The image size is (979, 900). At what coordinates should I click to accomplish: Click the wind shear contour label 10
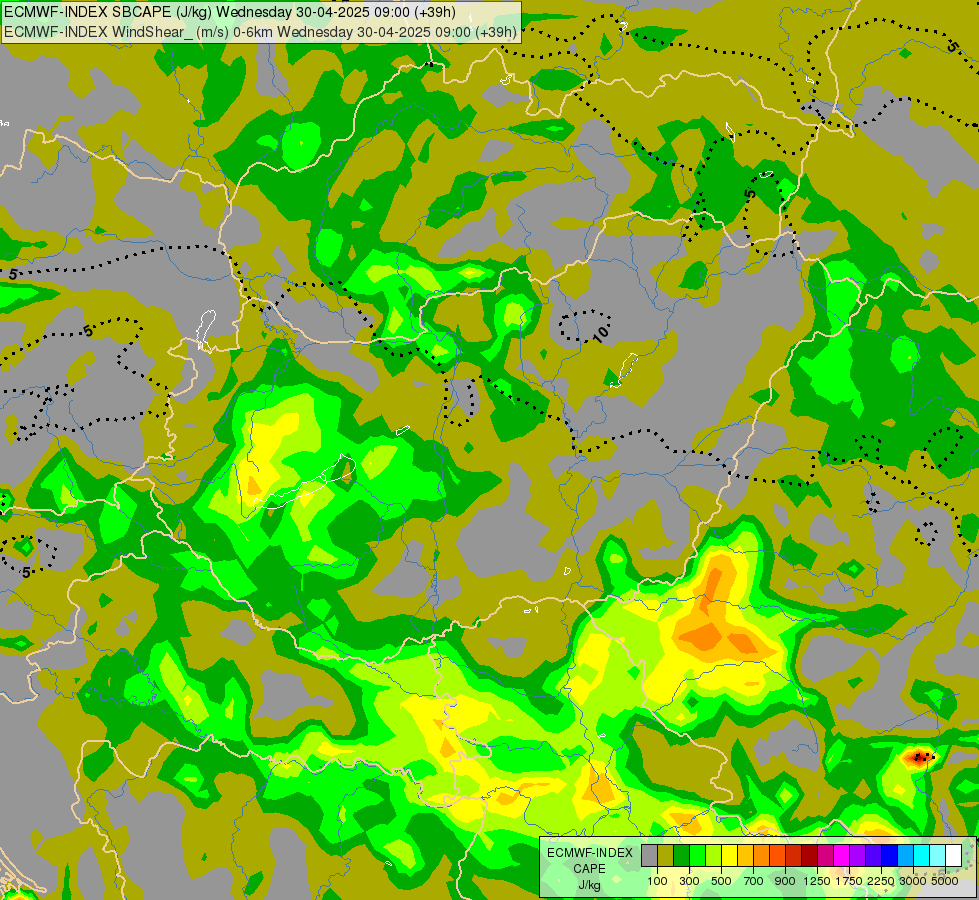[601, 334]
